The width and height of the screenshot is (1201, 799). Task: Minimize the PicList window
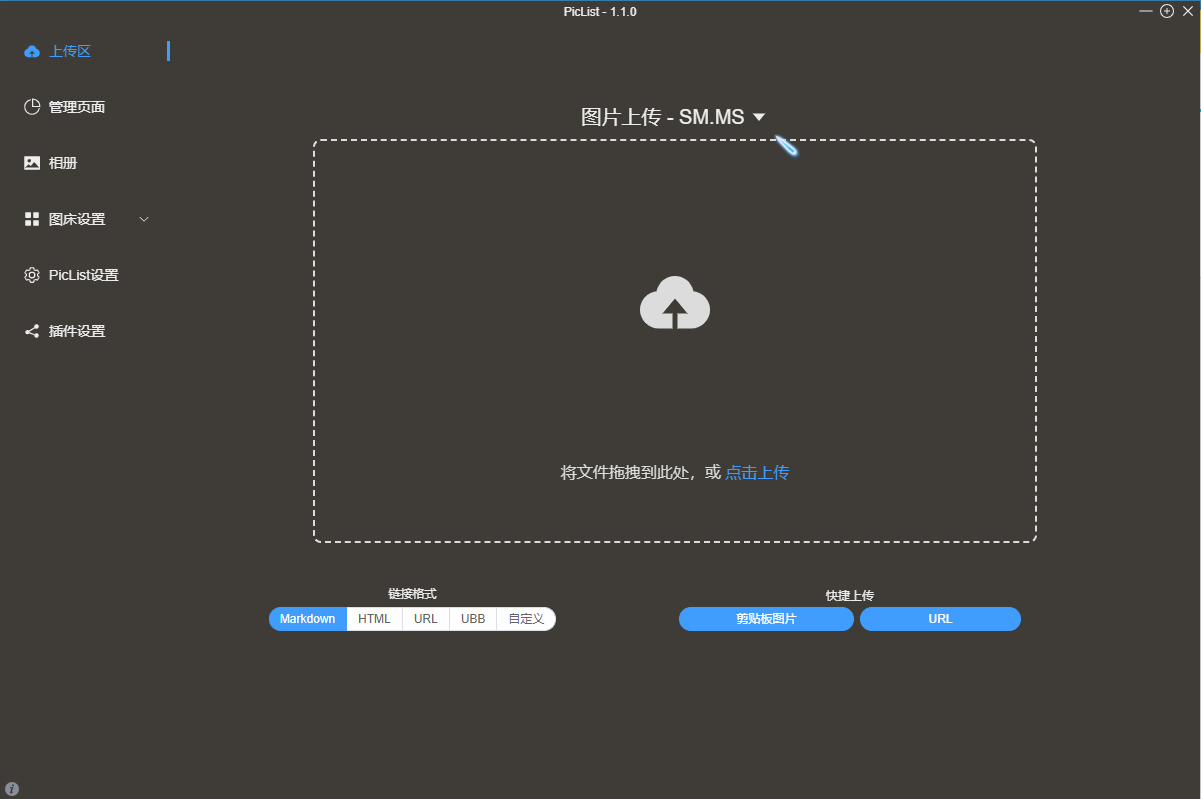(1146, 11)
